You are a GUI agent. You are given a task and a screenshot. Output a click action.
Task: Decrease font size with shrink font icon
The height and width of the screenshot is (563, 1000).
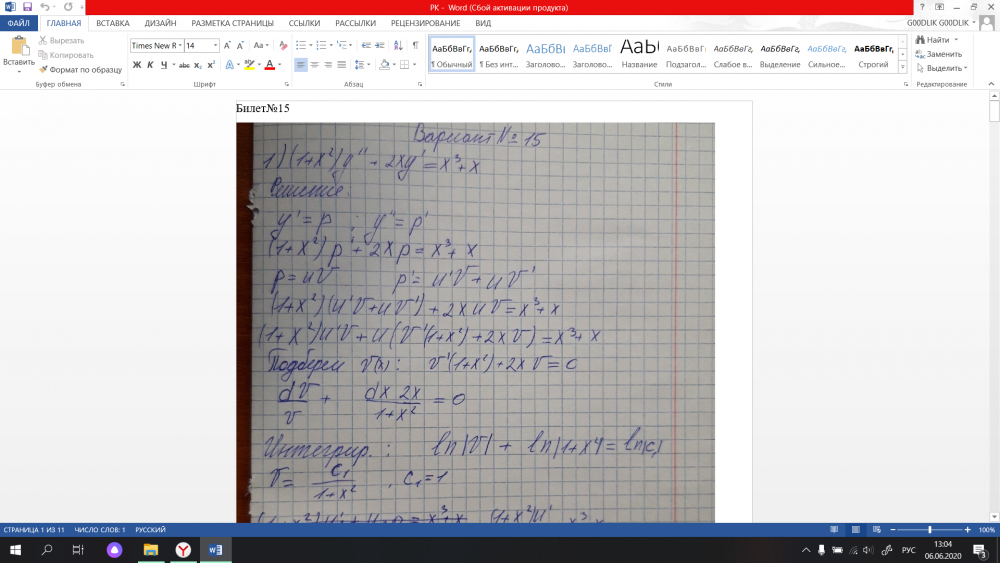coord(240,45)
